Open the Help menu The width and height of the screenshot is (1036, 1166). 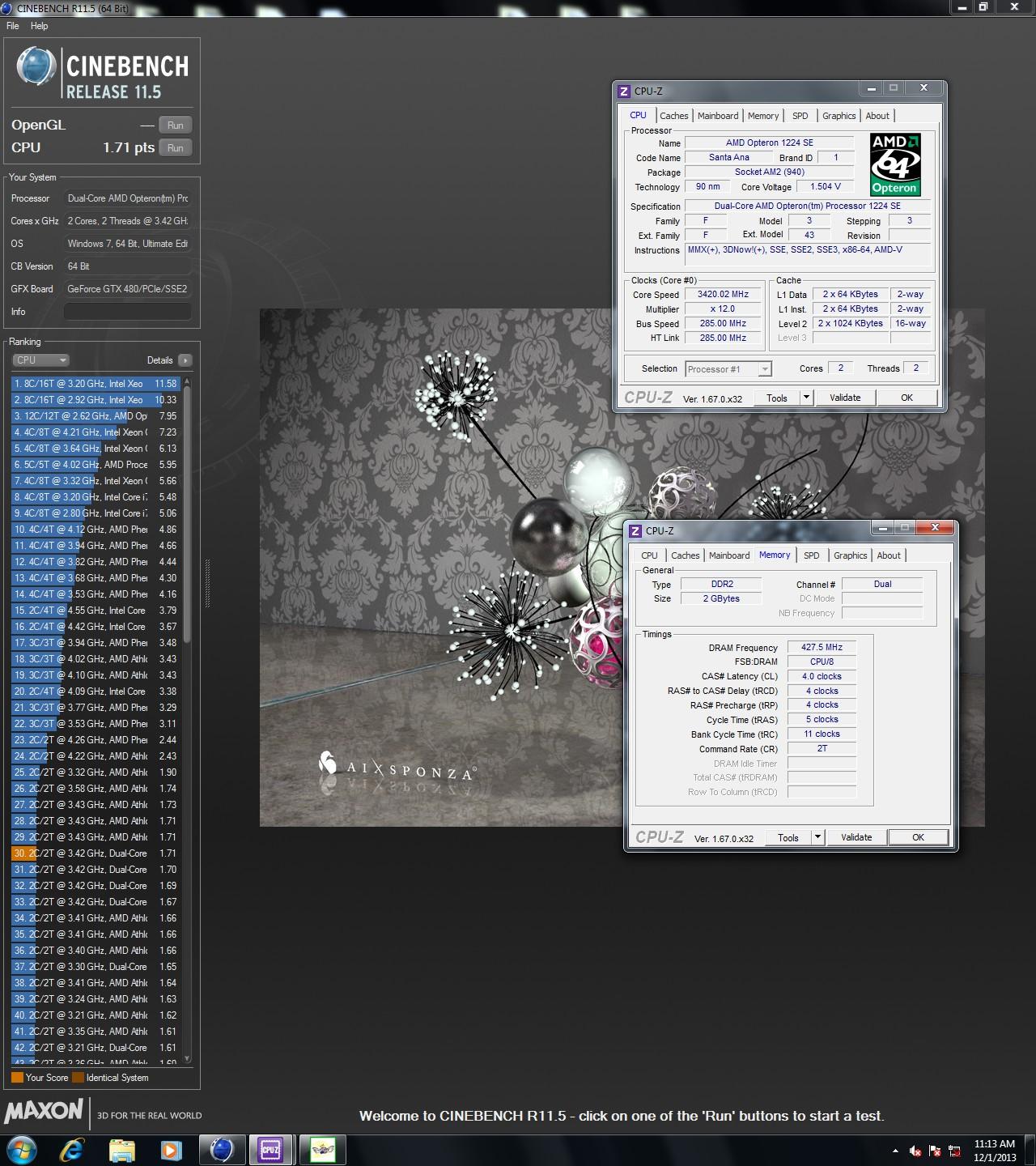(40, 26)
